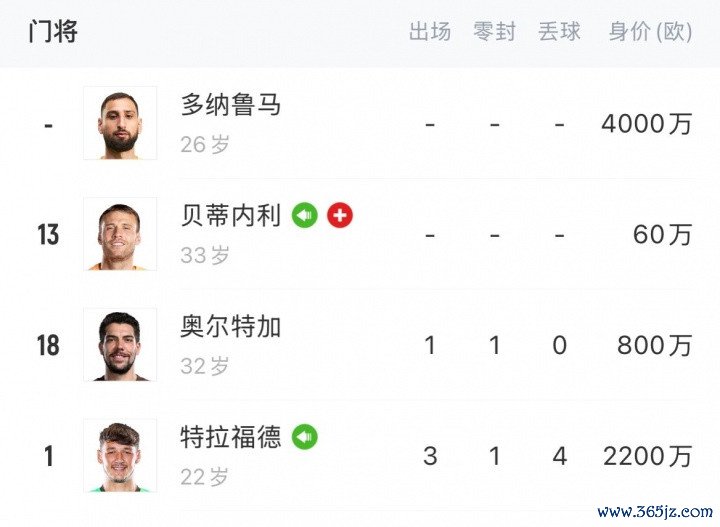Click 2200万 market value
Viewport: 720px width, 527px height.
[647, 456]
